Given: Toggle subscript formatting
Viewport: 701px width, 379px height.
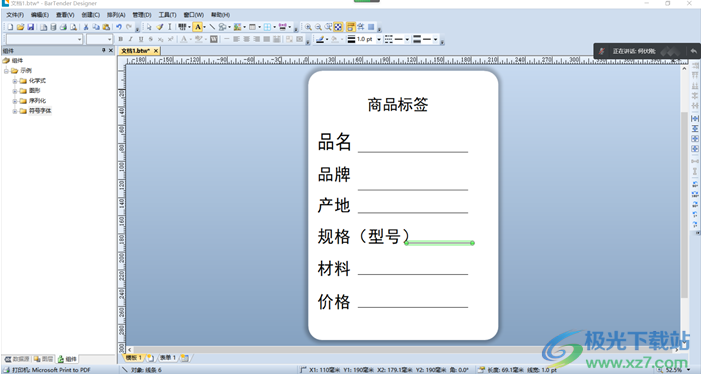Looking at the screenshot, I should (160, 39).
